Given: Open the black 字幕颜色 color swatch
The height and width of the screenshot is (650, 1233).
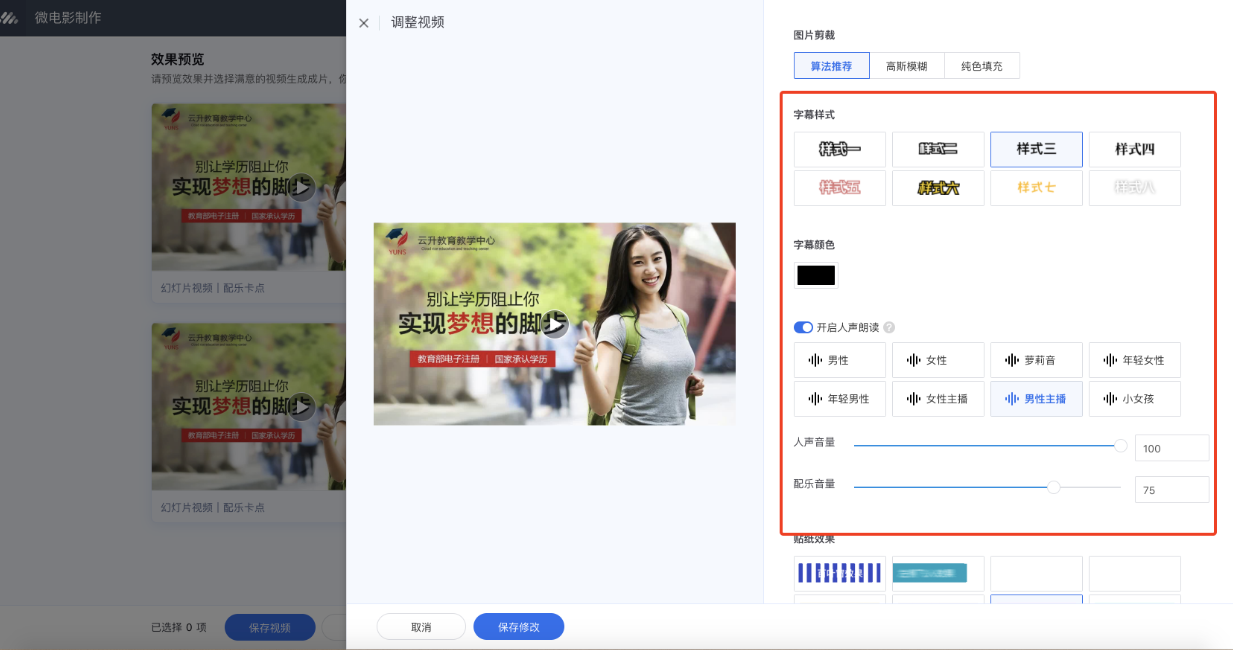Looking at the screenshot, I should 816,274.
